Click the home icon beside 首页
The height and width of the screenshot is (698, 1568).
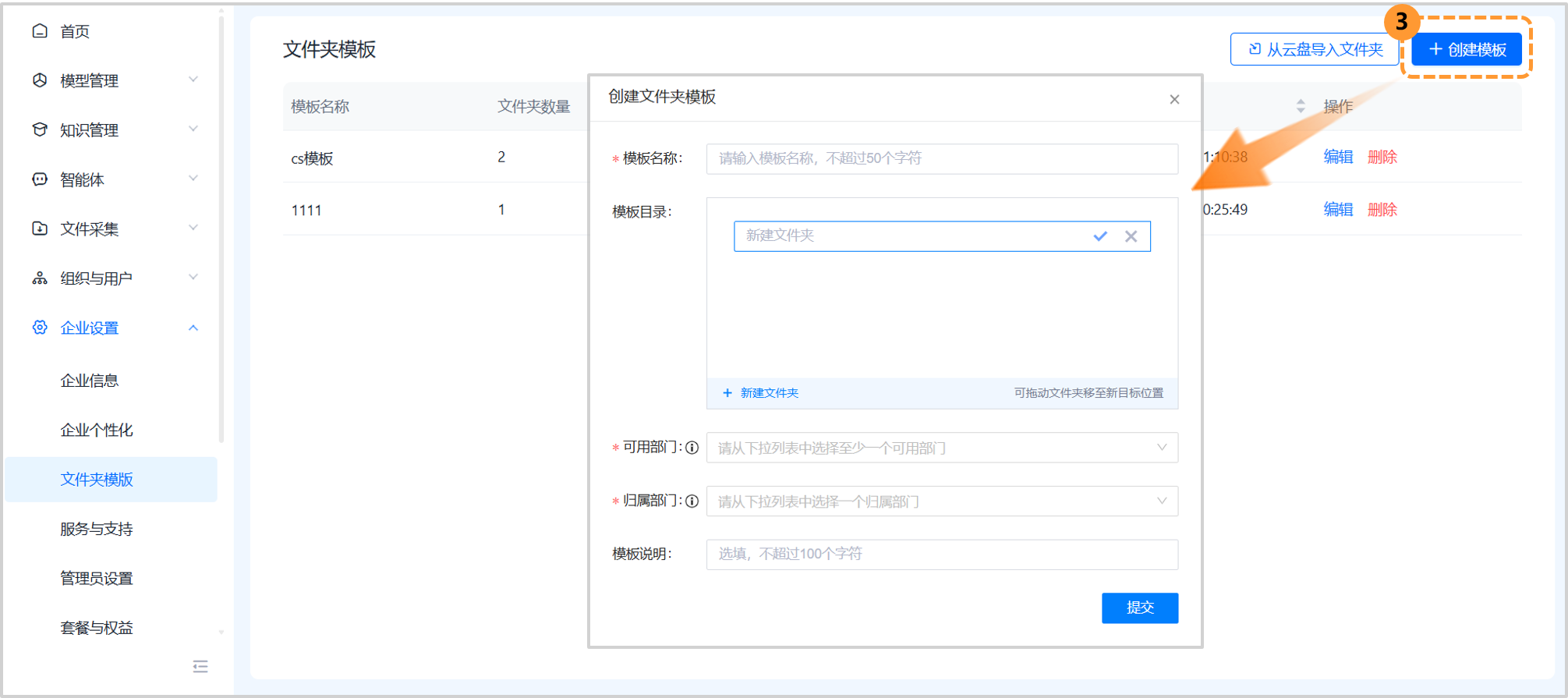pos(40,31)
